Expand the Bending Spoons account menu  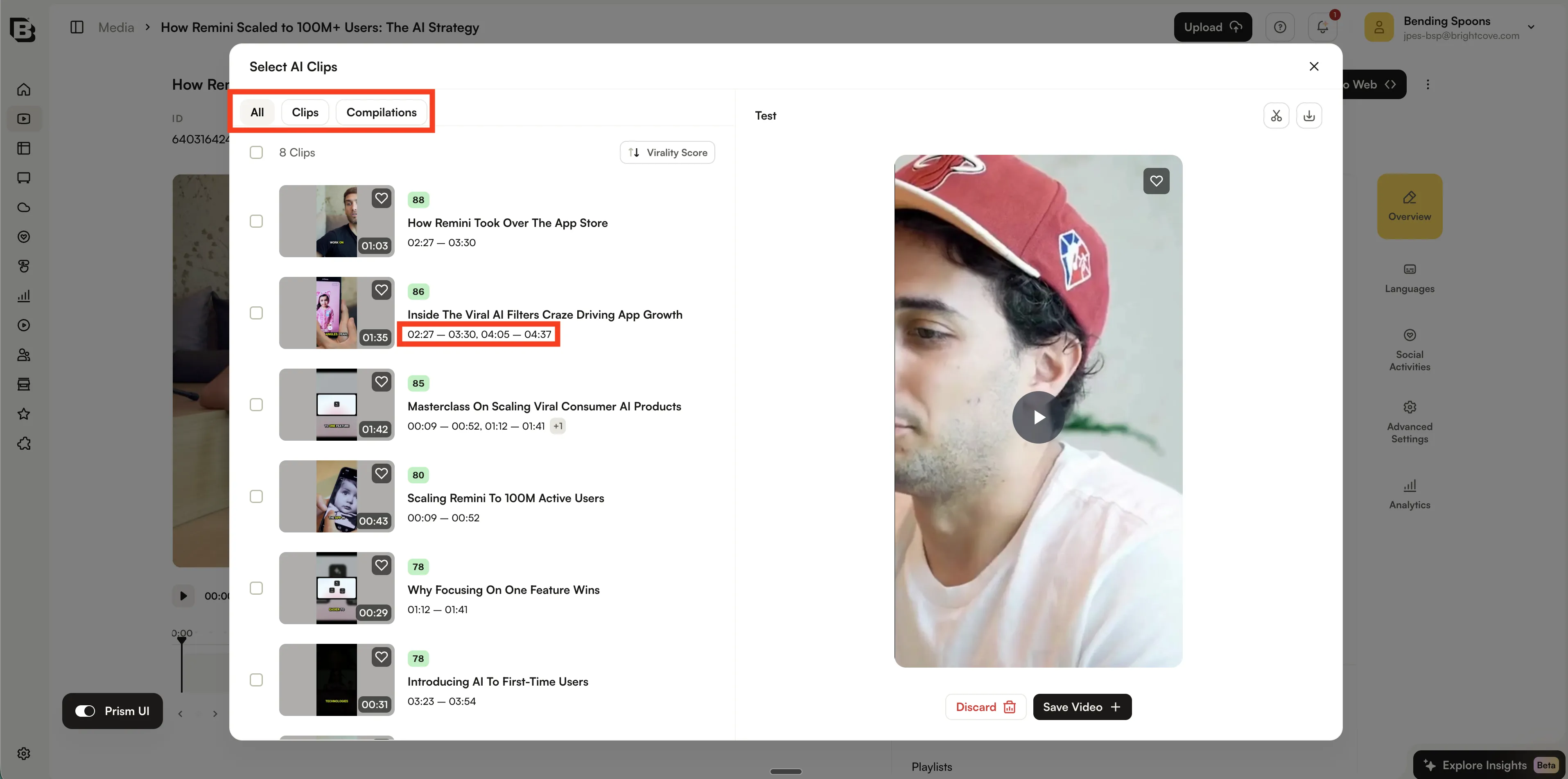coord(1530,27)
